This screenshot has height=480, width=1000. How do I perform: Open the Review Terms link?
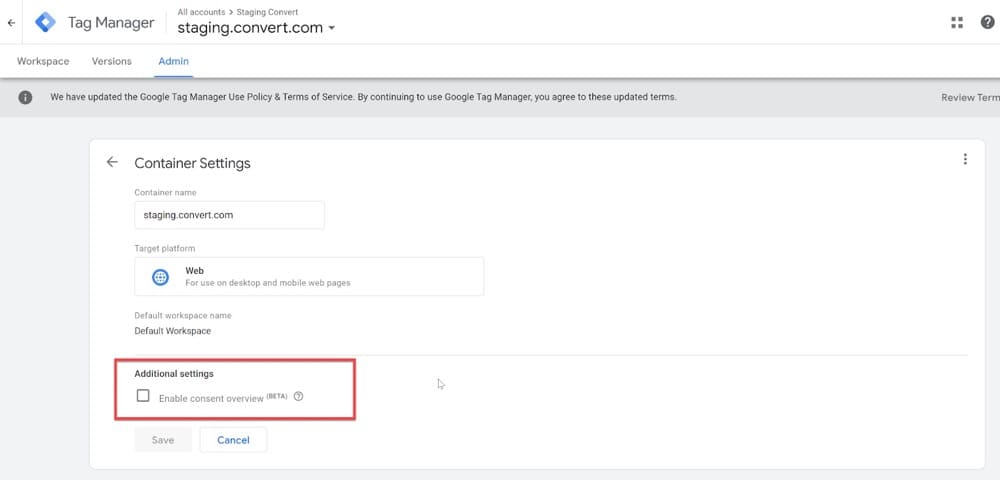(970, 98)
